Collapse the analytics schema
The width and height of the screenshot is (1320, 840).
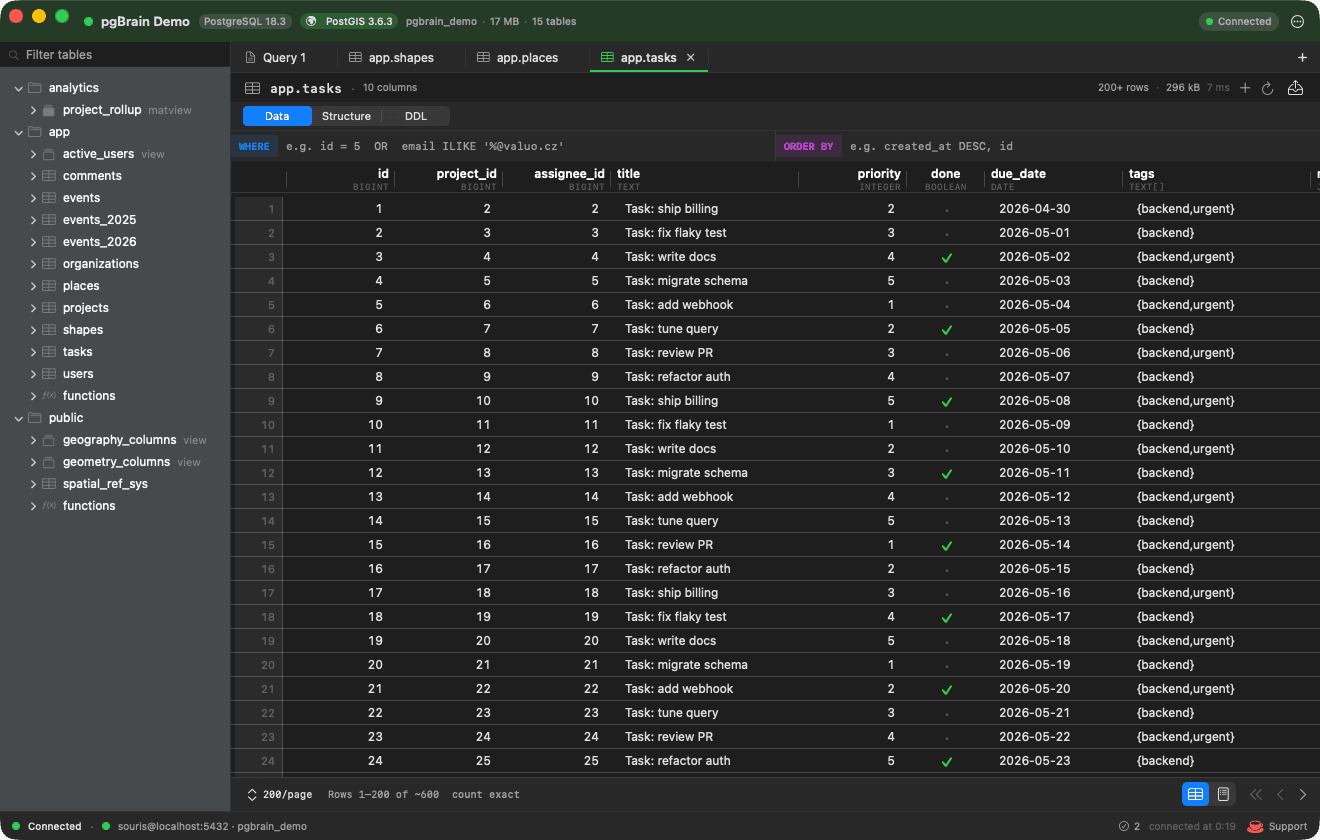click(18, 88)
